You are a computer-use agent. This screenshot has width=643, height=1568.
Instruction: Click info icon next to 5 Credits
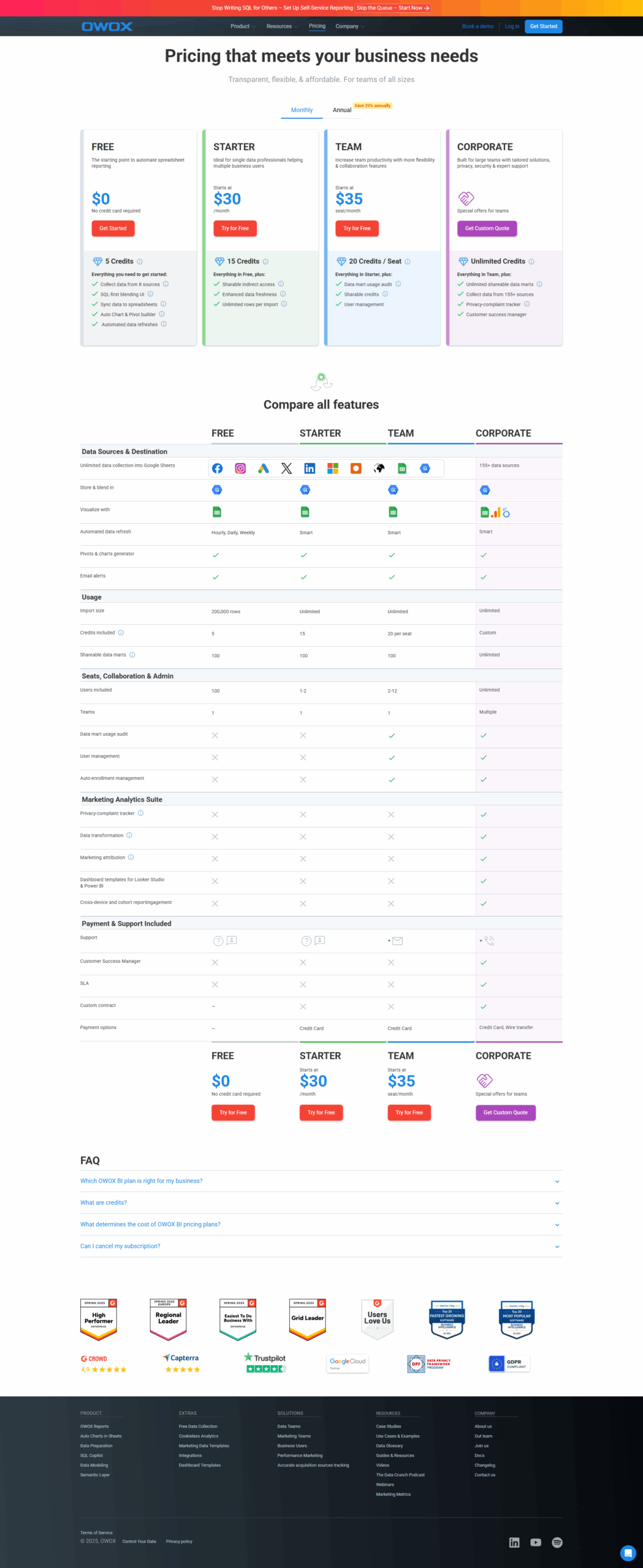[x=140, y=262]
